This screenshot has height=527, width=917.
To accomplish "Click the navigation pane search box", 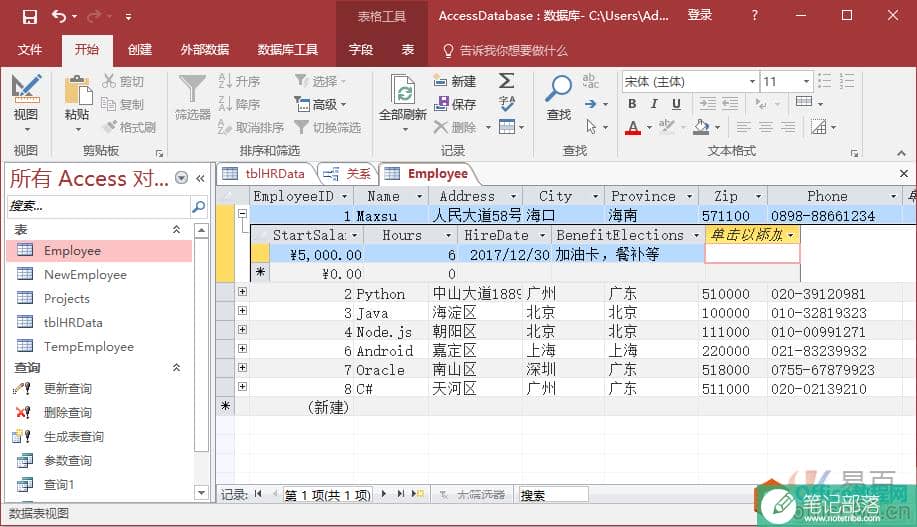I will [x=99, y=206].
